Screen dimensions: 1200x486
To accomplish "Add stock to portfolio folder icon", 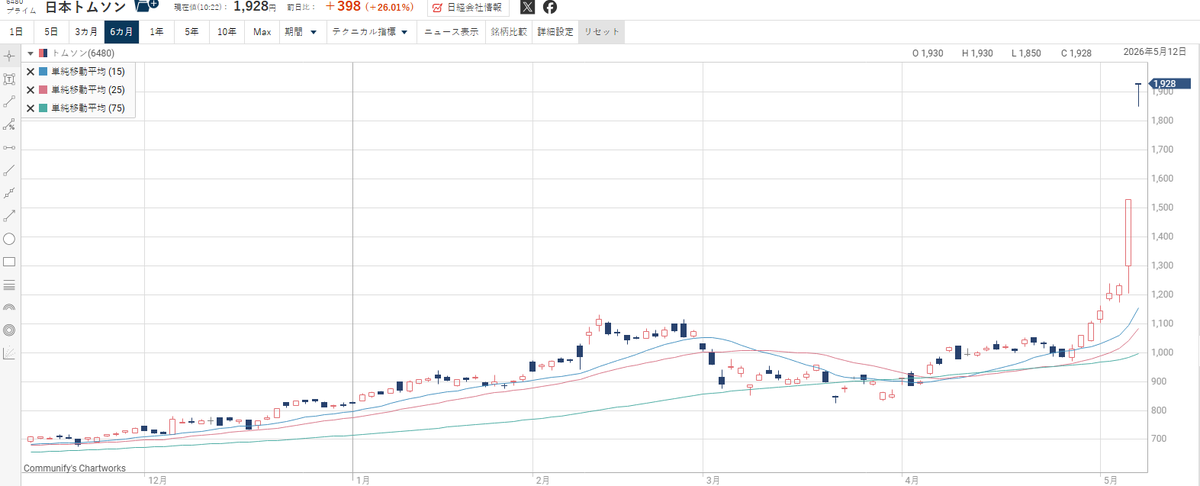I will (146, 7).
